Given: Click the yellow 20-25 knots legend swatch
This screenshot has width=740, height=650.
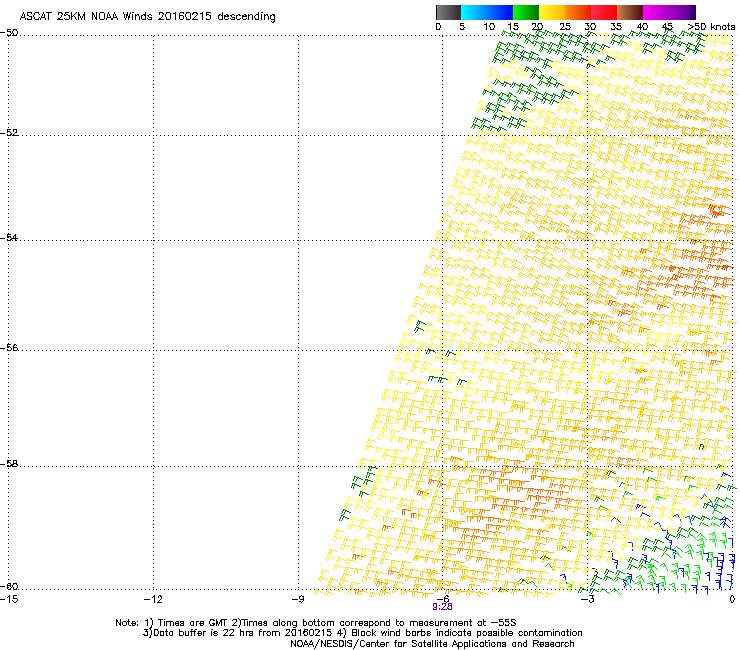Looking at the screenshot, I should [552, 12].
